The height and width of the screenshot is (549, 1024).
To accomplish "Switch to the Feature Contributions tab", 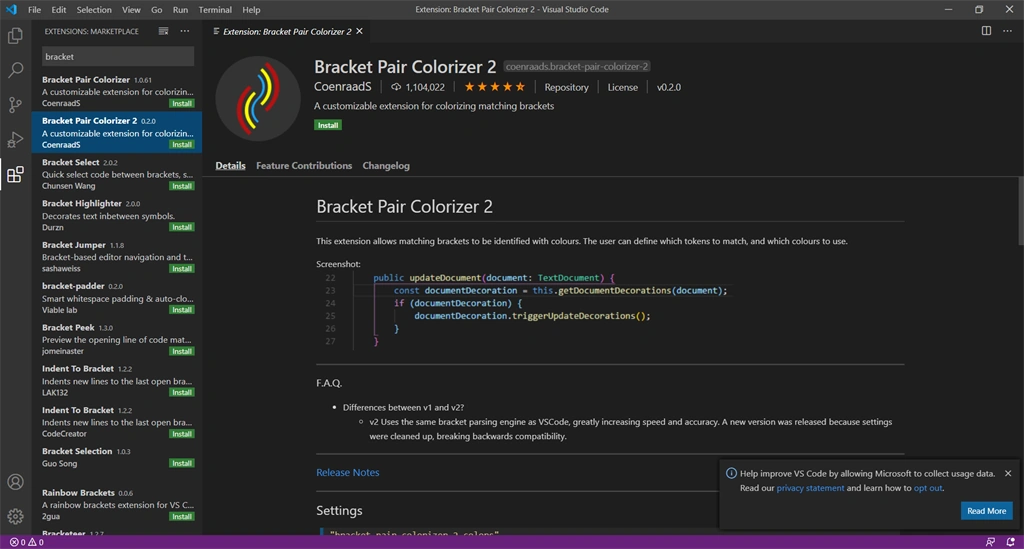I will click(x=304, y=166).
